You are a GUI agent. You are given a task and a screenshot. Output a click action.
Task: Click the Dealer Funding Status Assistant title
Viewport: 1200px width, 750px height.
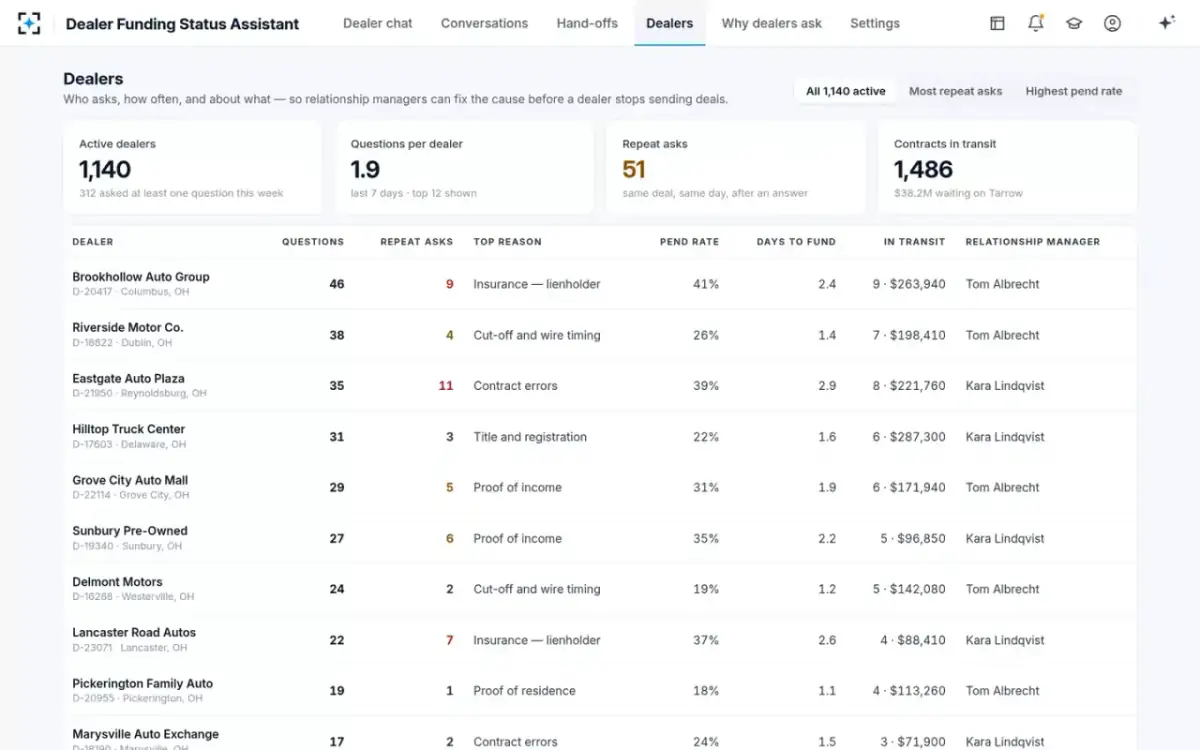tap(182, 23)
